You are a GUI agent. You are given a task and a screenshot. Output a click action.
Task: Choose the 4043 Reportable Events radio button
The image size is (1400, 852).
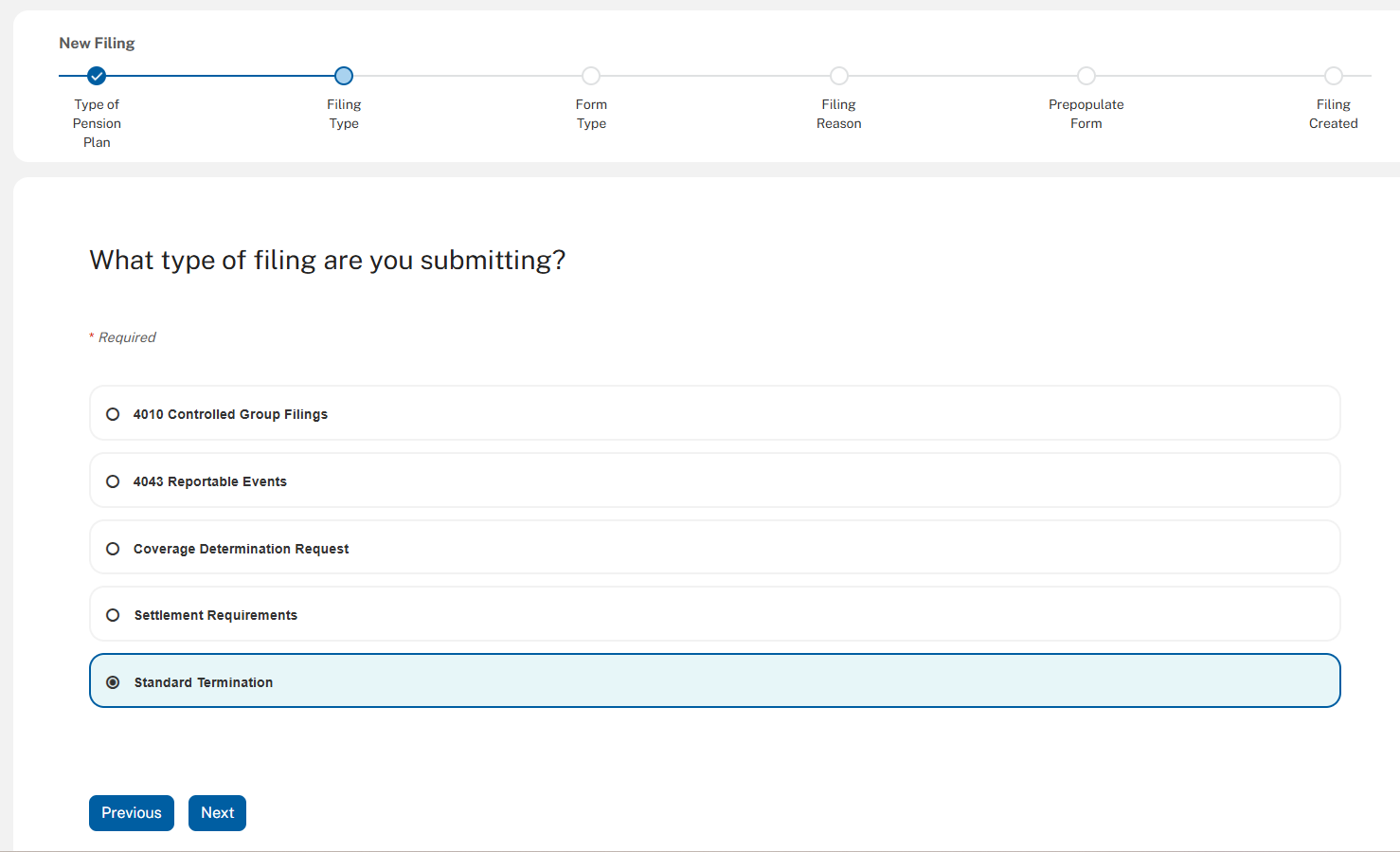pyautogui.click(x=113, y=481)
